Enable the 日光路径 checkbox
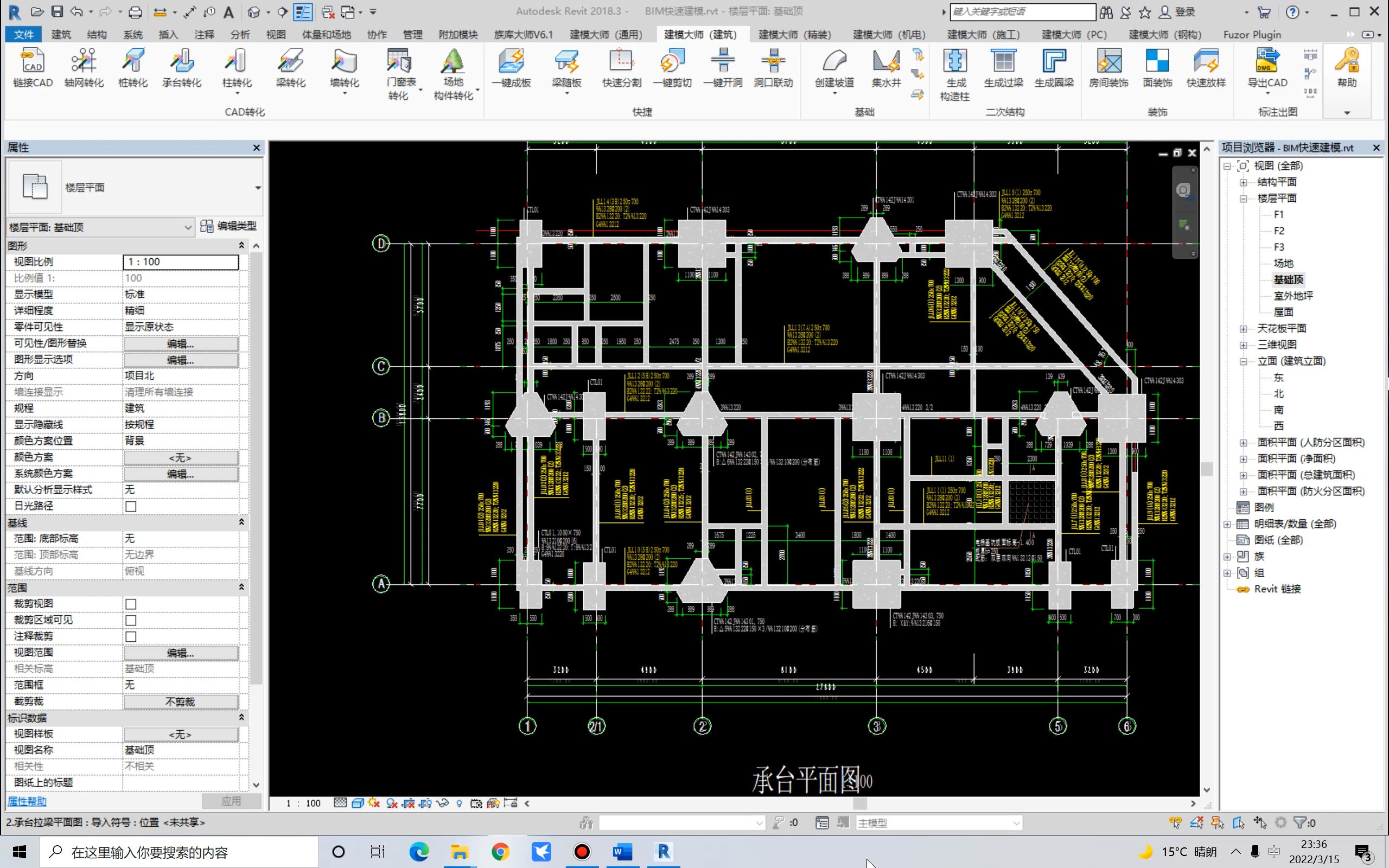The width and height of the screenshot is (1389, 868). (x=131, y=506)
